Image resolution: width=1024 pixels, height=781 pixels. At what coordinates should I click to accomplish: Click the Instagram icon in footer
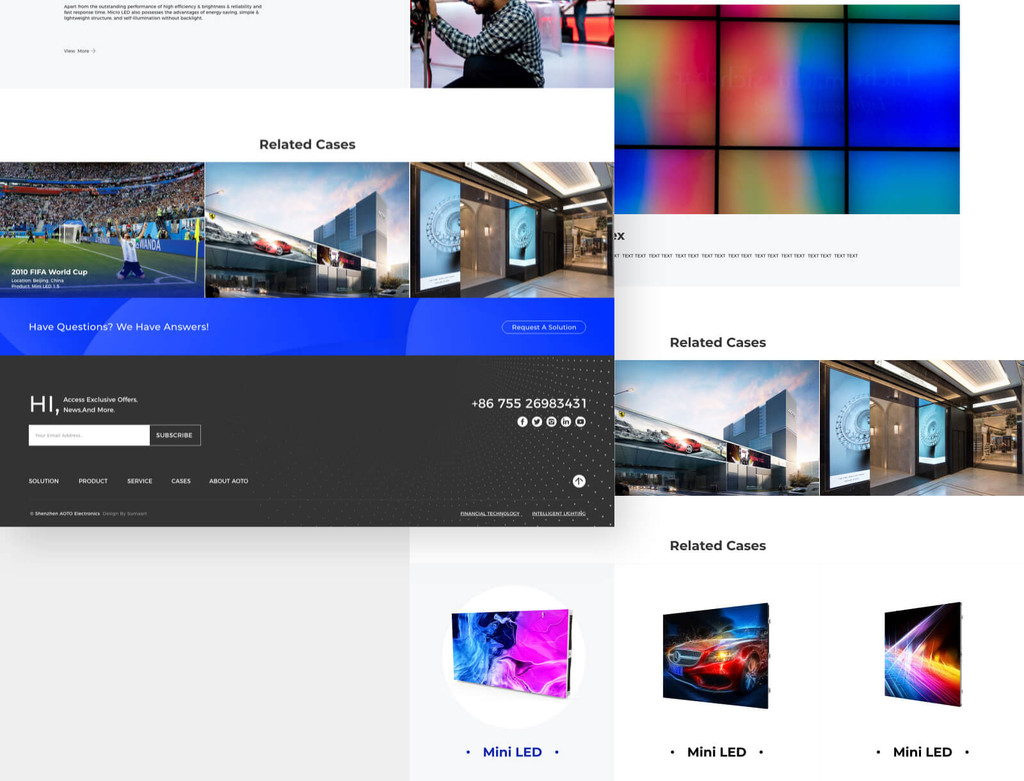coord(551,422)
